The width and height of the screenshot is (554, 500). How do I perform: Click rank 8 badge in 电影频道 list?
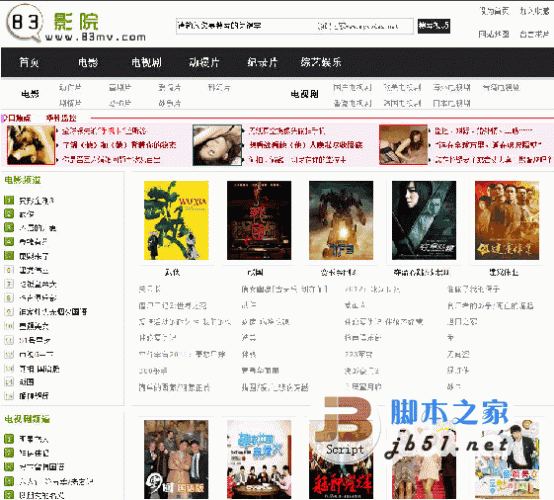[9, 298]
